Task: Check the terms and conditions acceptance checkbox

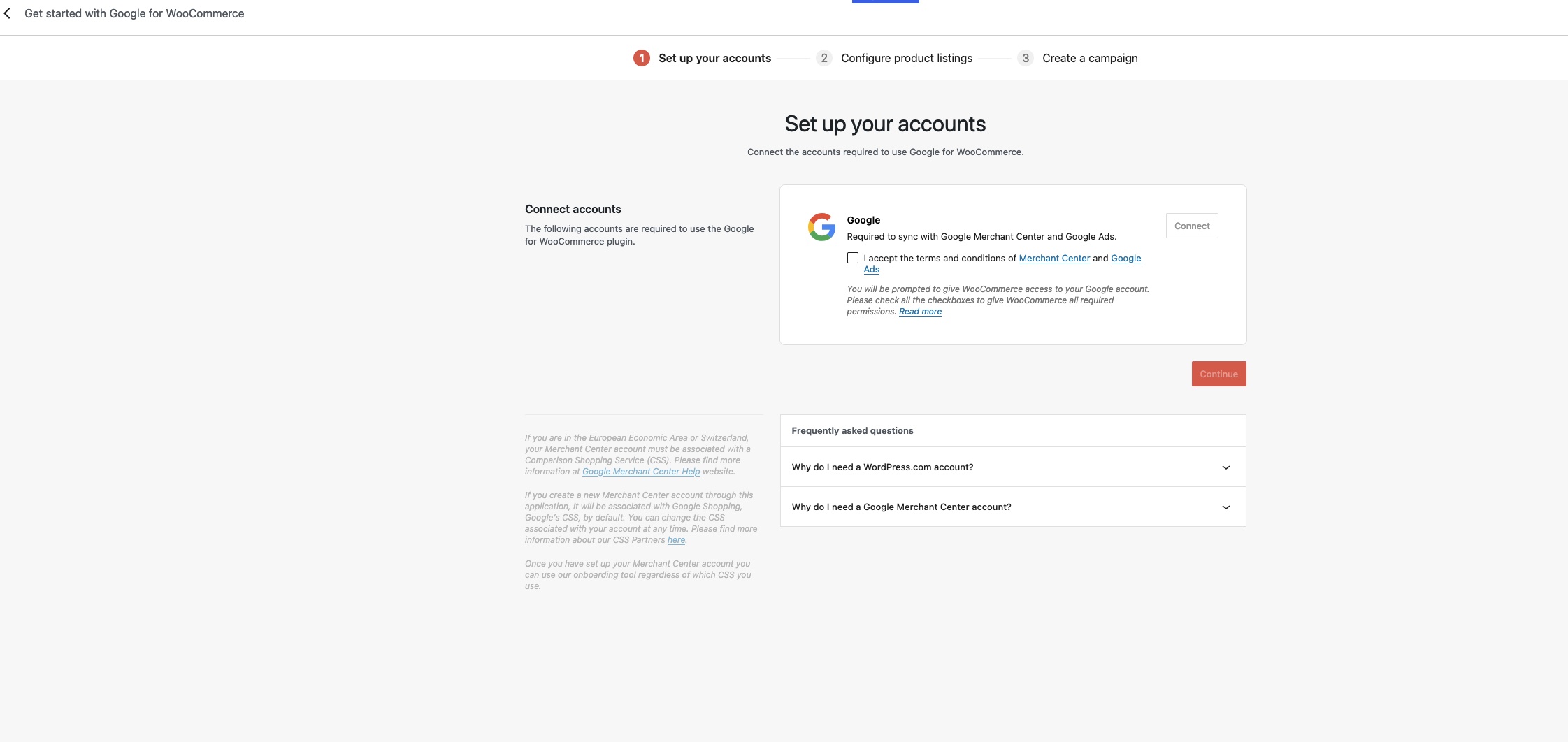Action: 852,258
